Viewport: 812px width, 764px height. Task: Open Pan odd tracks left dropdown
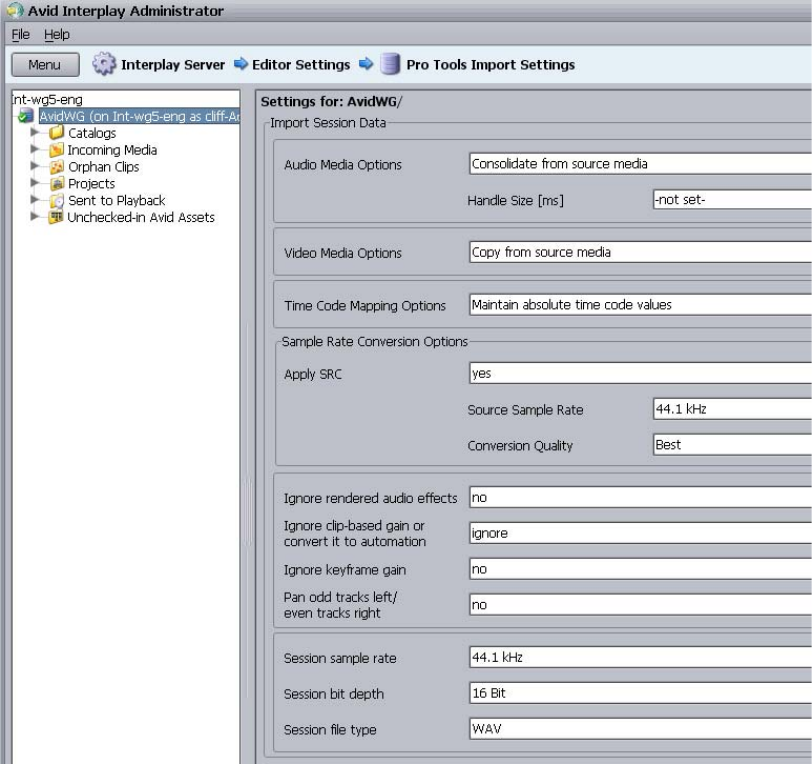(640, 605)
